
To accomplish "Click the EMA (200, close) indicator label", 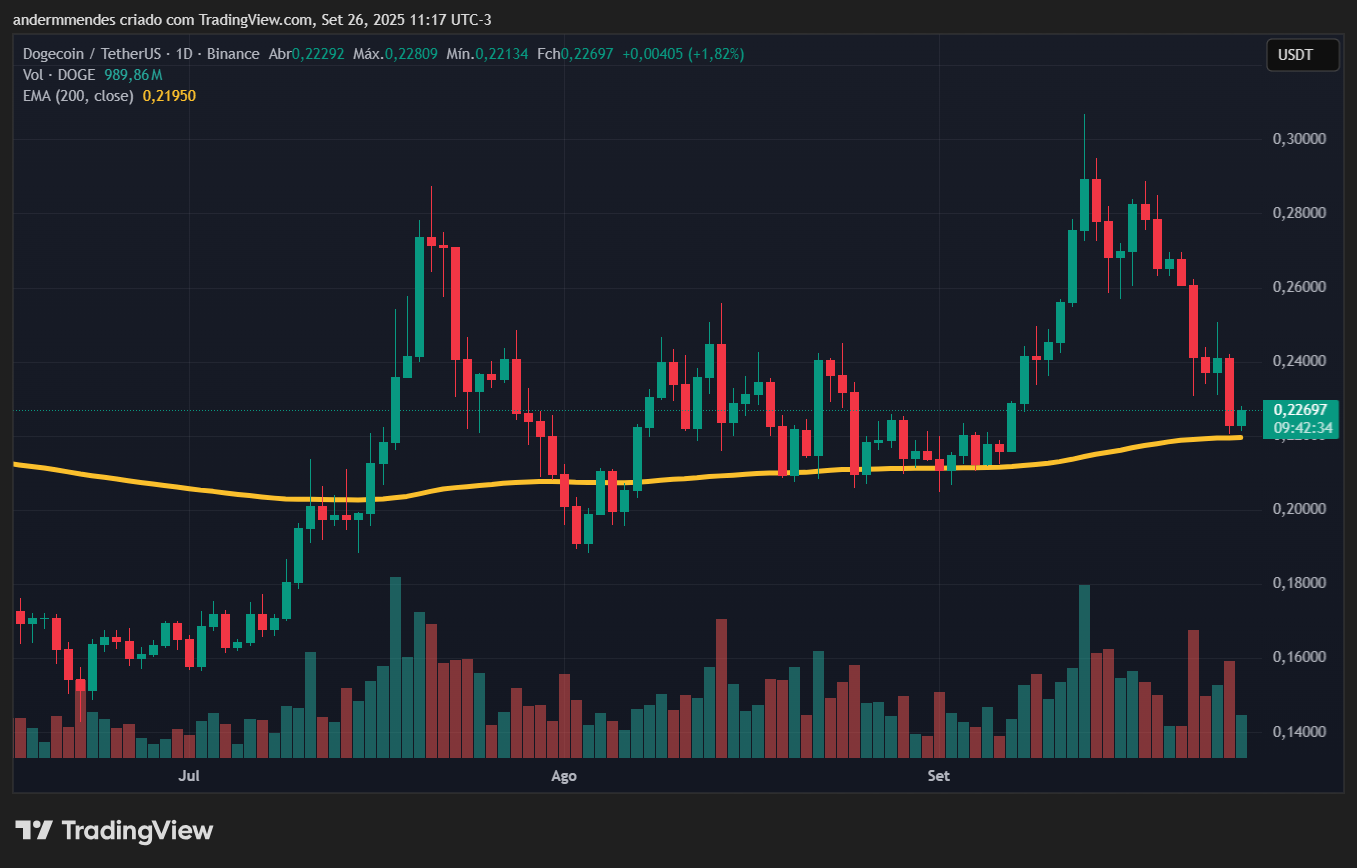I will tap(78, 96).
